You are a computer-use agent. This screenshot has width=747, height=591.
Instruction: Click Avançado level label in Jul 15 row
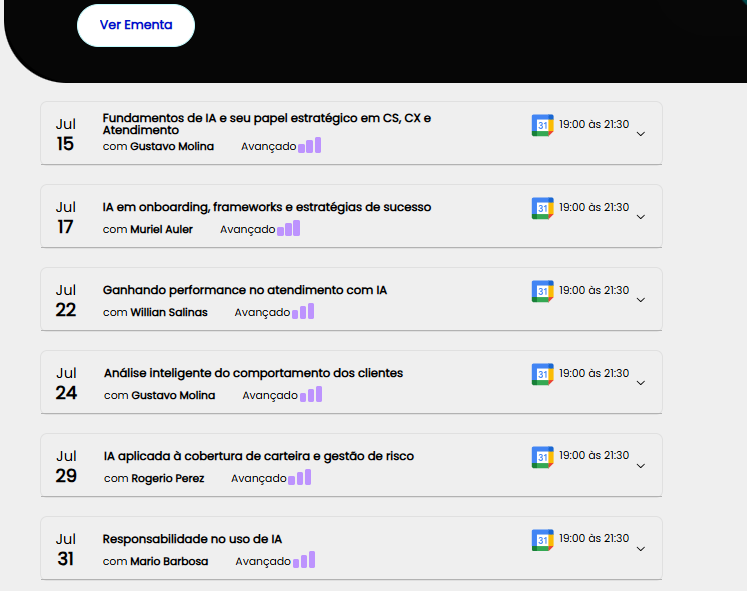(x=269, y=147)
